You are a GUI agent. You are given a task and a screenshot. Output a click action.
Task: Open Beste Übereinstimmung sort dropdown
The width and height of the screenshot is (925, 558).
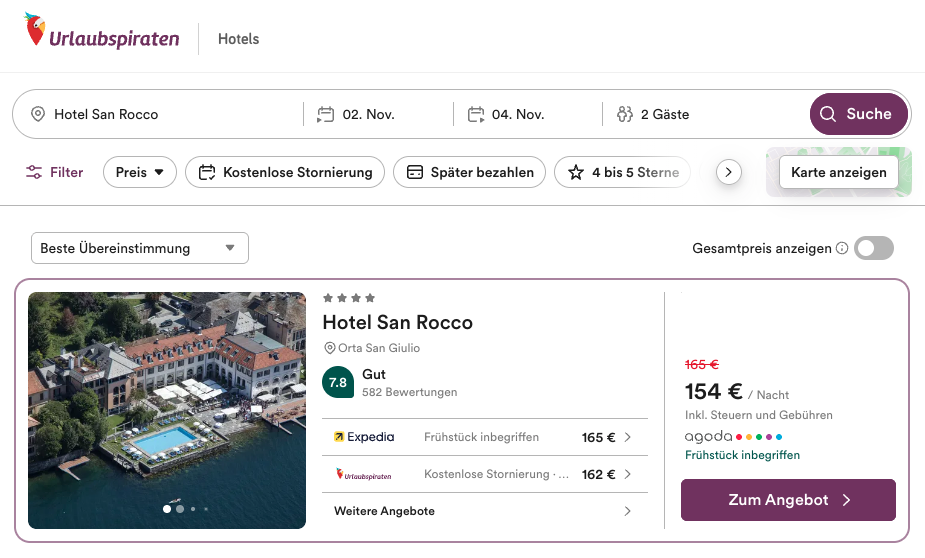pyautogui.click(x=139, y=248)
